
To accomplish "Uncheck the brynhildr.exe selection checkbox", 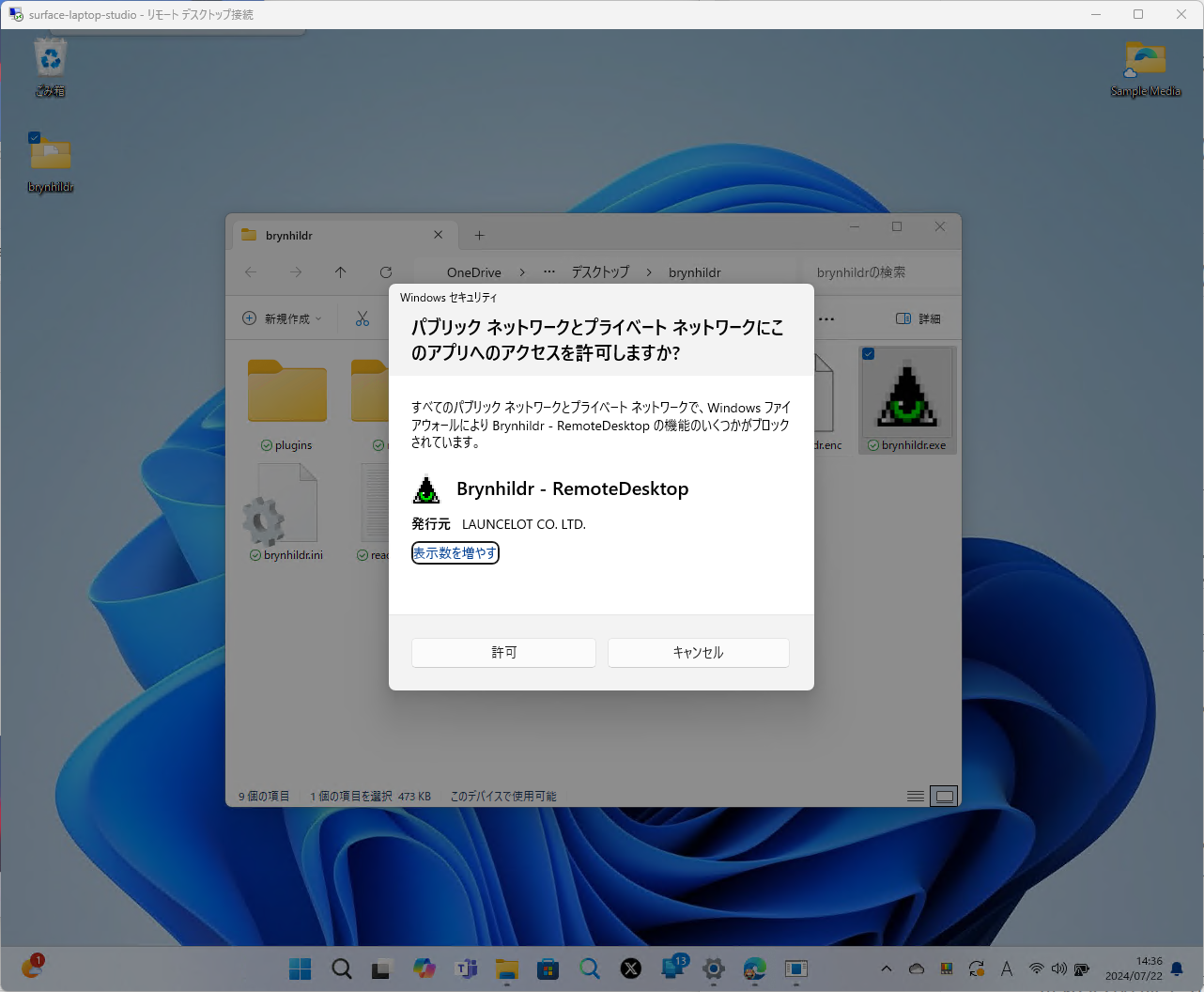I will 868,353.
